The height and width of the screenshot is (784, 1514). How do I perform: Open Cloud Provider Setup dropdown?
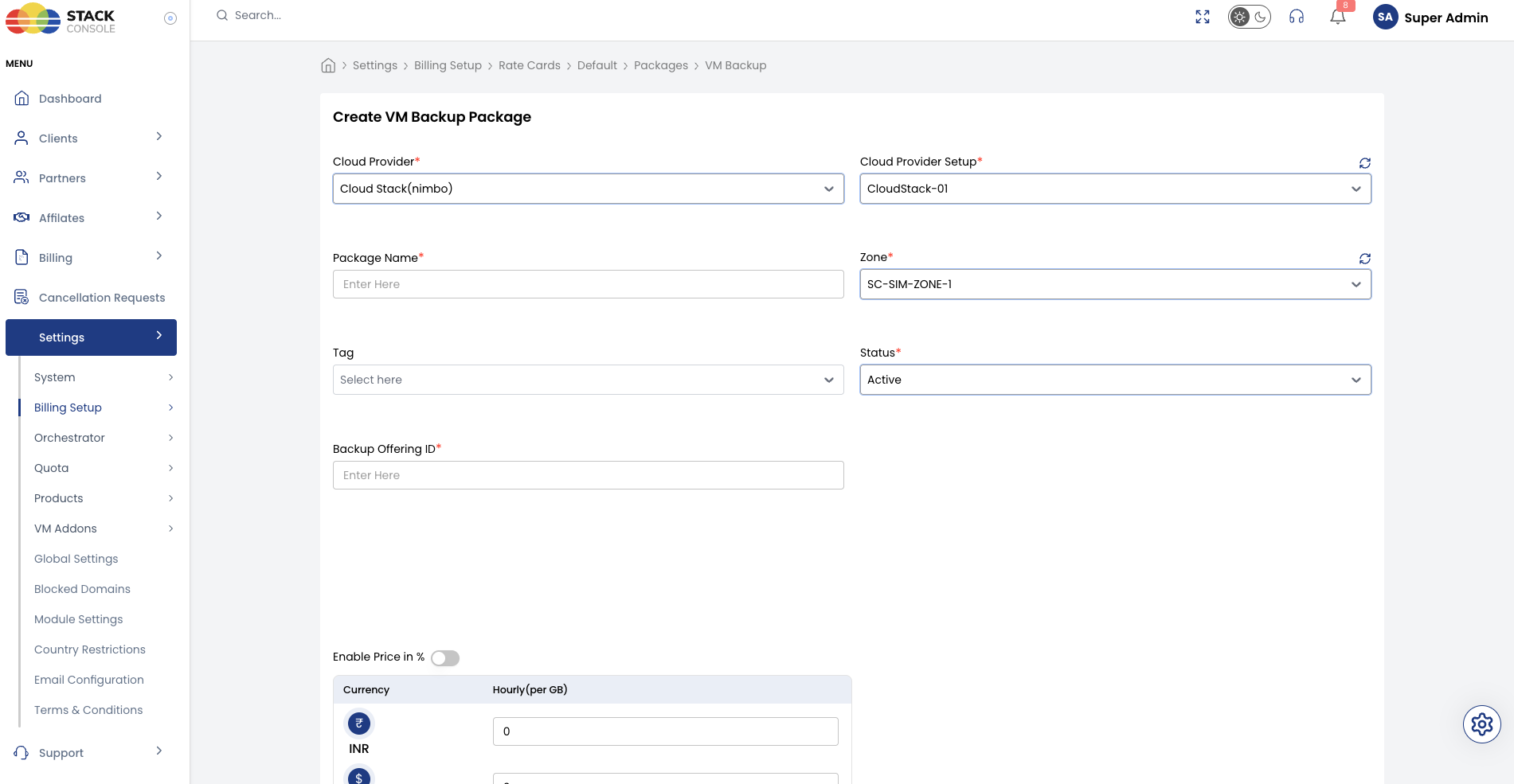point(1116,189)
